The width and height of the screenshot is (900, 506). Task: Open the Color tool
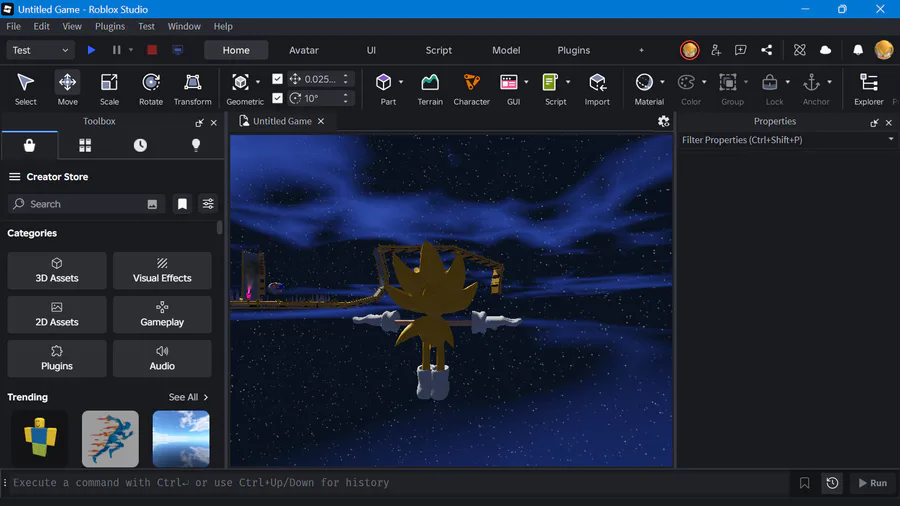coord(686,83)
